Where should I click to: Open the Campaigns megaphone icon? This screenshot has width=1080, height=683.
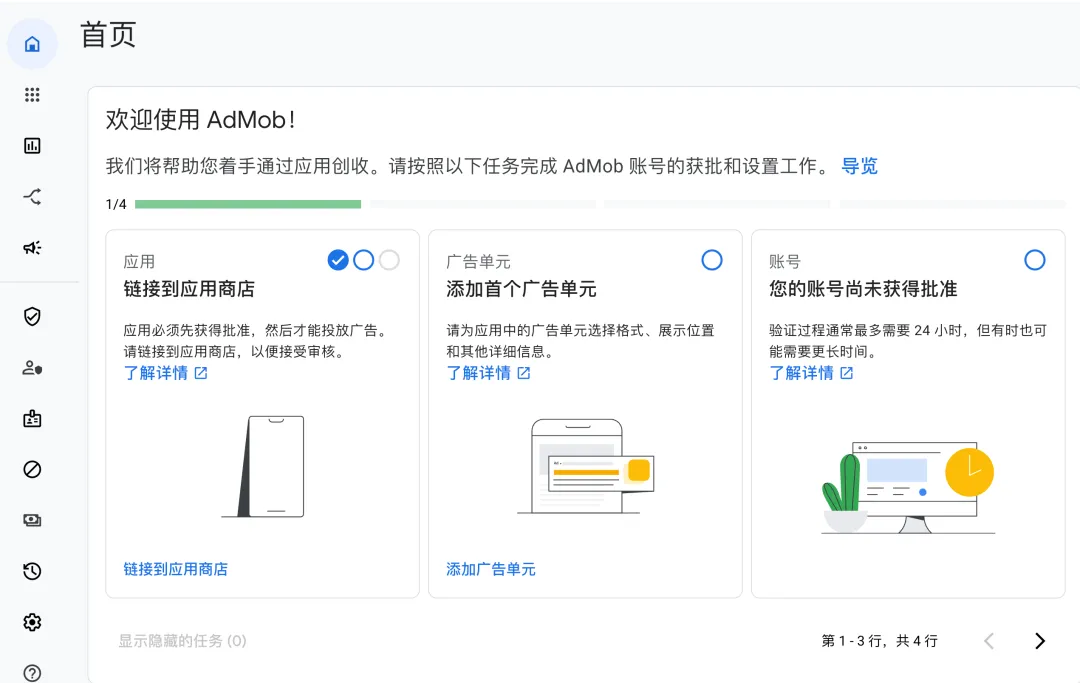coord(32,247)
